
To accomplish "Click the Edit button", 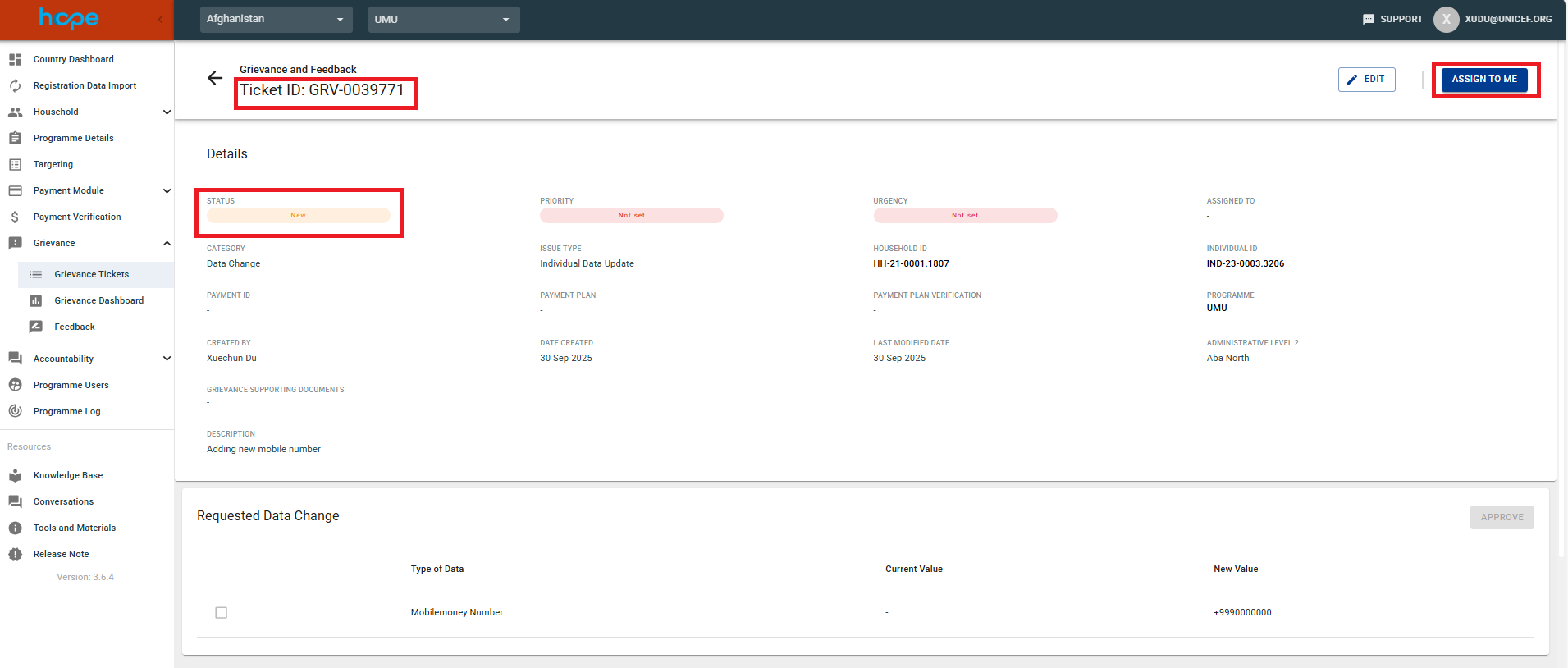I will (1366, 80).
